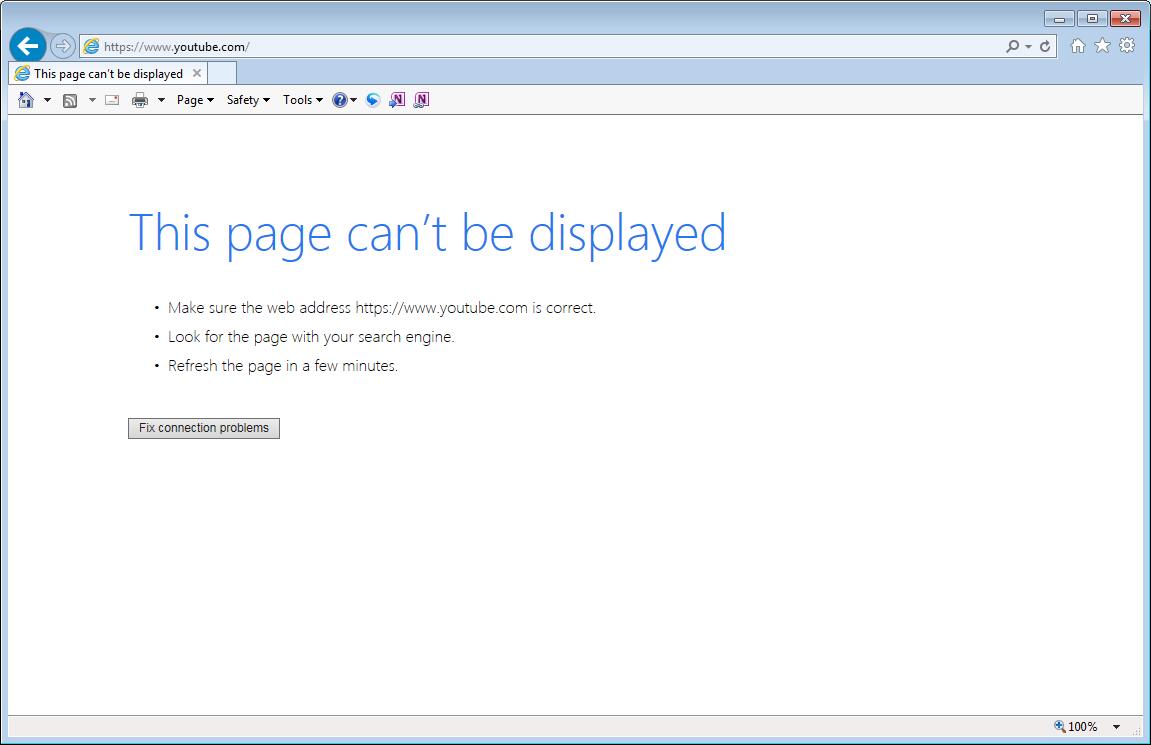
Task: Expand the Print dropdown arrow
Action: click(161, 100)
